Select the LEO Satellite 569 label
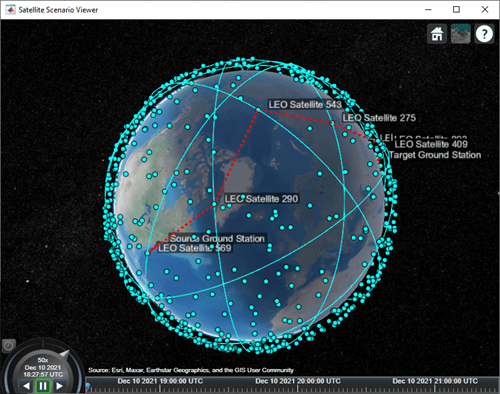The width and height of the screenshot is (500, 394). point(195,248)
